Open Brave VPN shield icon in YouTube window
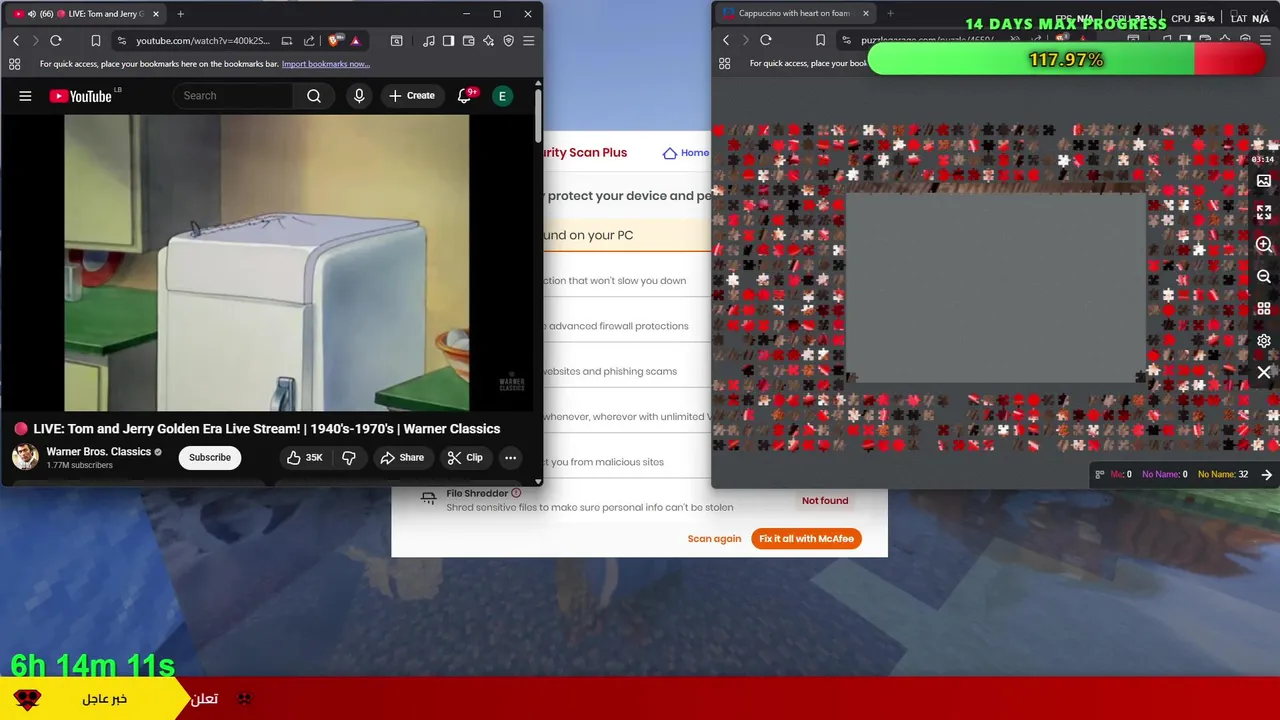 (x=508, y=41)
